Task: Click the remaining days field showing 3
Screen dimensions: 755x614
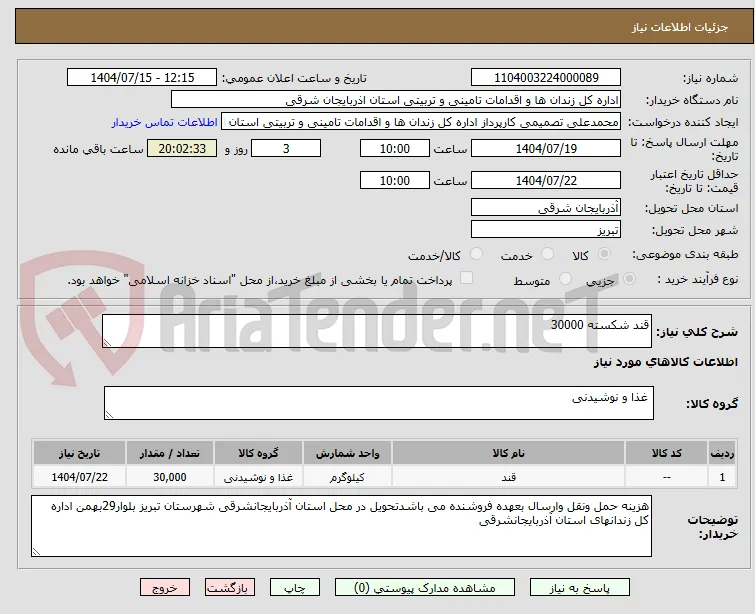Action: 286,148
